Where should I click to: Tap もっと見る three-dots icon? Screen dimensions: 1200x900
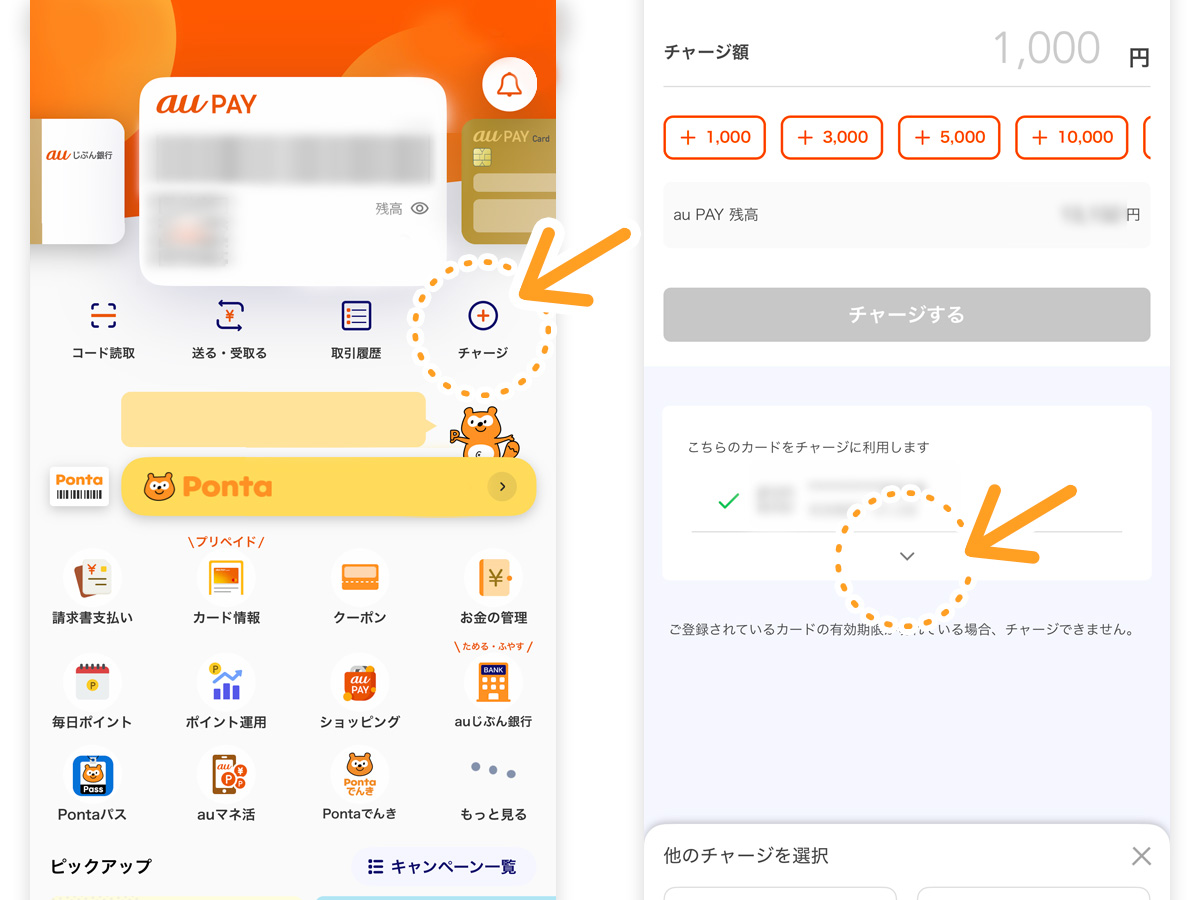[x=494, y=771]
